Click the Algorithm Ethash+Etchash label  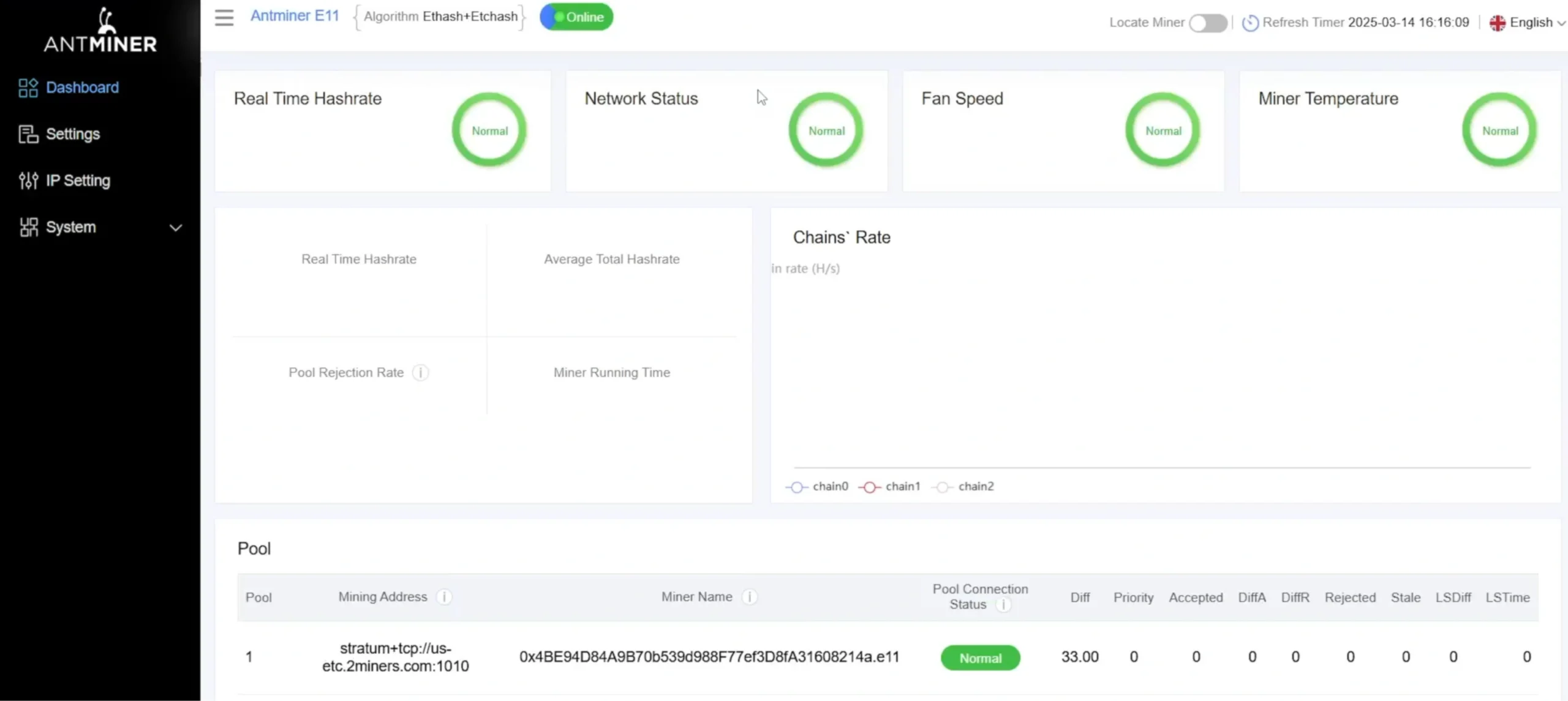440,17
